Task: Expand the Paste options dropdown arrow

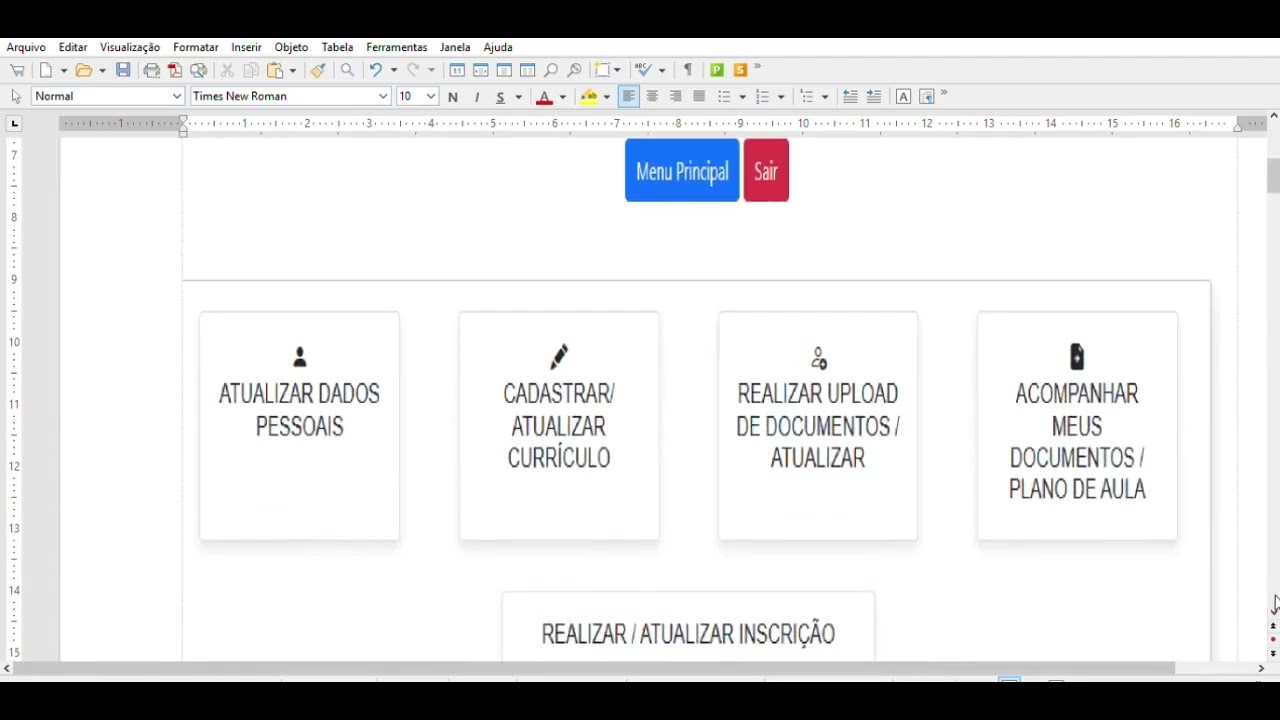Action: (293, 70)
